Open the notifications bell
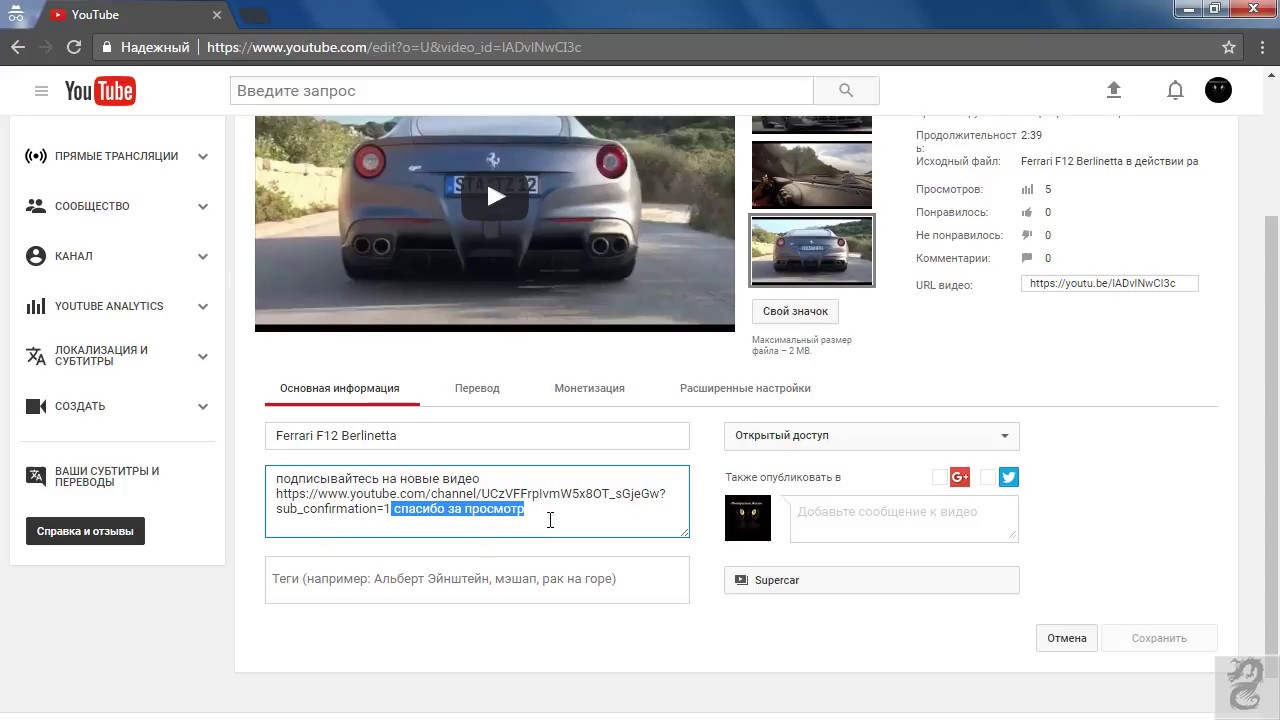1280x720 pixels. (x=1176, y=91)
